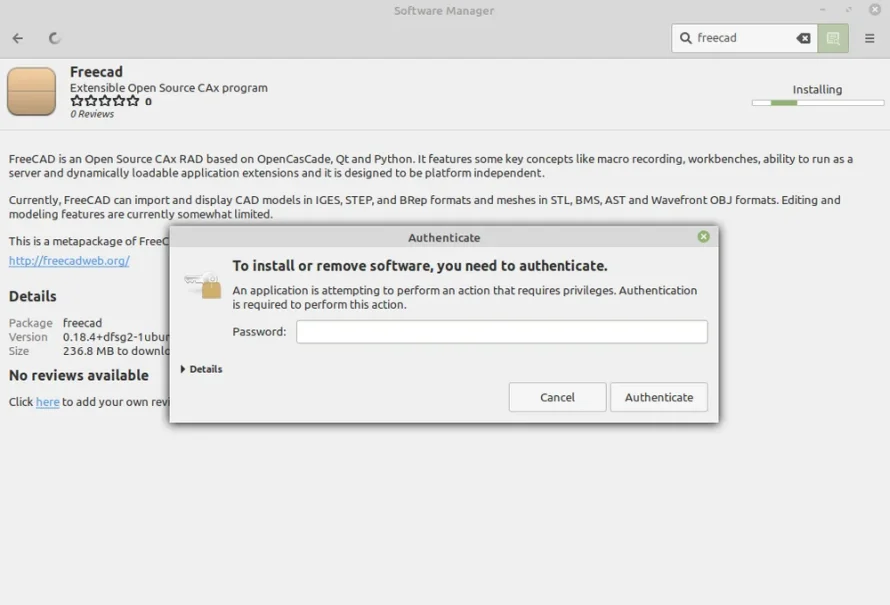
Task: Click the magnifying glass search icon
Action: (686, 38)
